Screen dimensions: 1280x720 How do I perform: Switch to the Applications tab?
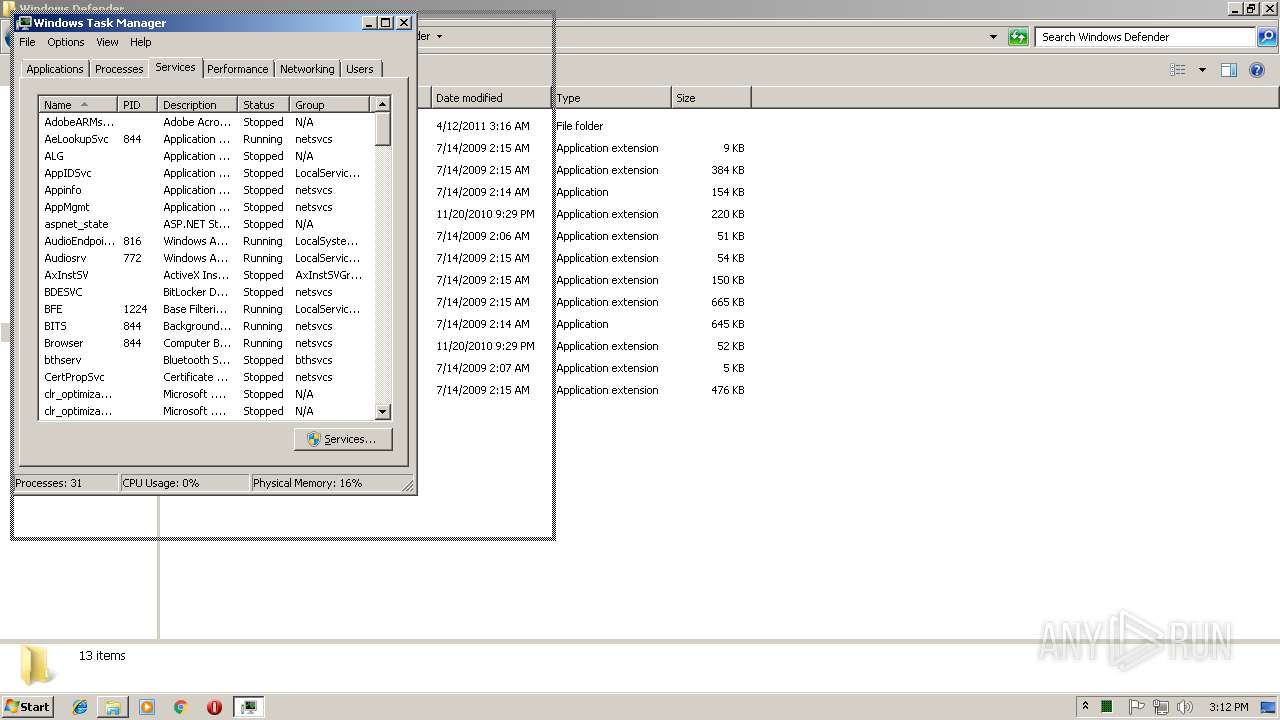(54, 69)
